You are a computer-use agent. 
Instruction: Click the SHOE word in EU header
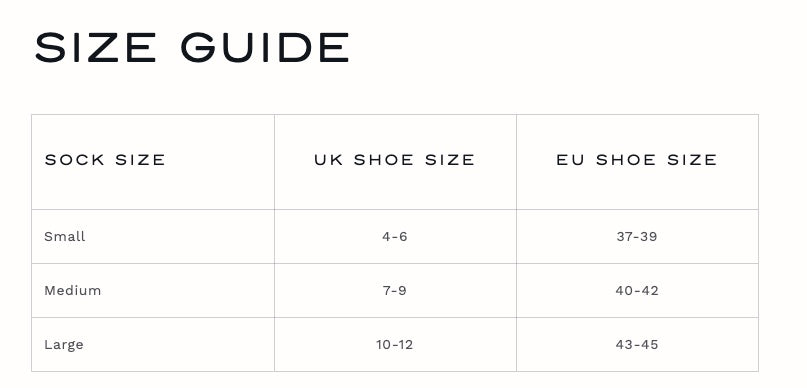coord(626,160)
